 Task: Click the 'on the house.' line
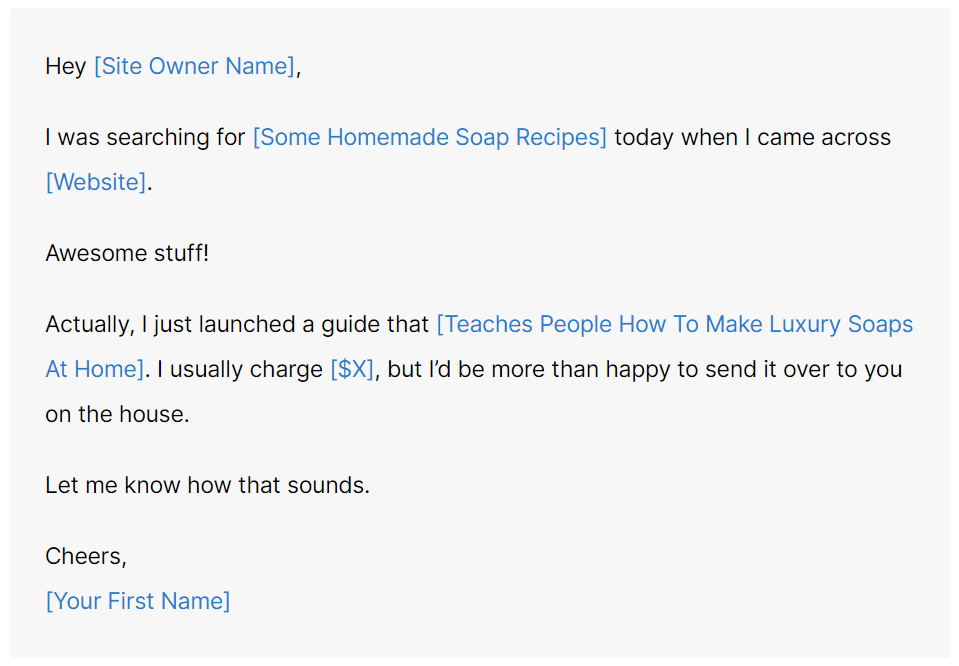point(117,414)
